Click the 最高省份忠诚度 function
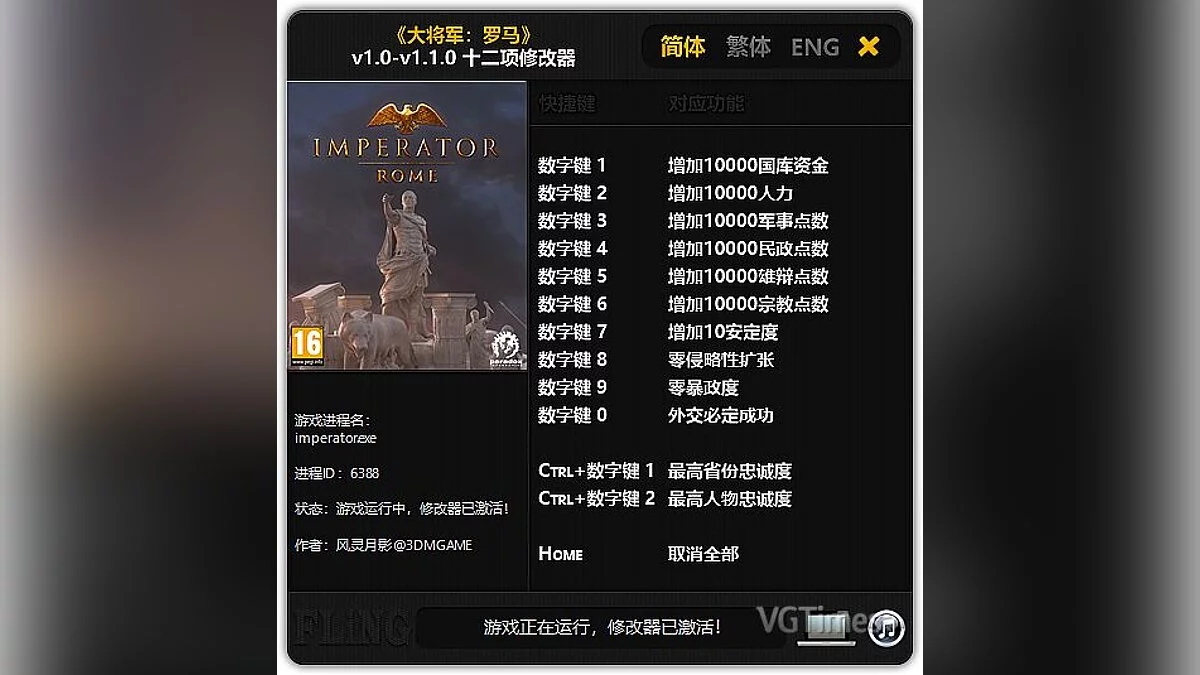Image resolution: width=1200 pixels, height=675 pixels. pyautogui.click(x=730, y=470)
